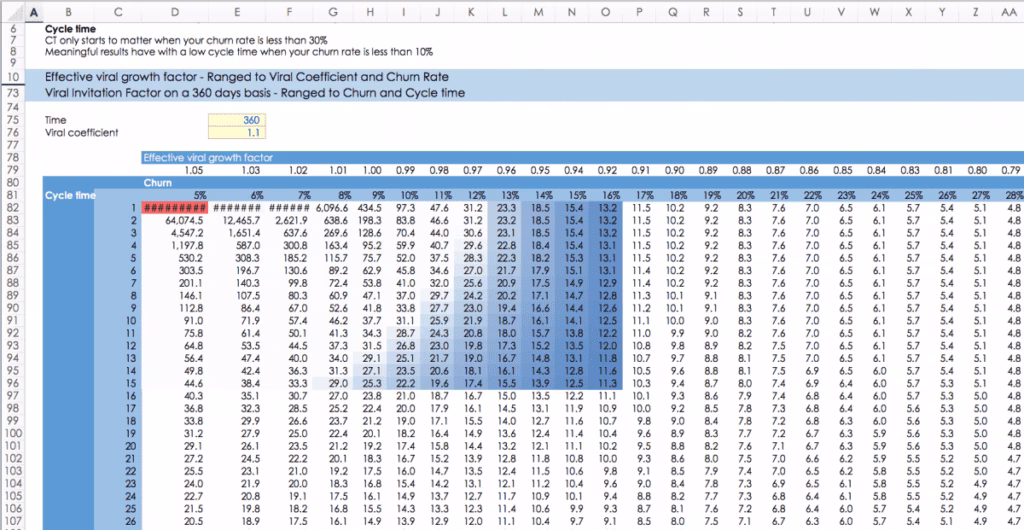The height and width of the screenshot is (530, 1024).
Task: Click 'Meaningful results have with a low cycle time' line
Action: 240,52
